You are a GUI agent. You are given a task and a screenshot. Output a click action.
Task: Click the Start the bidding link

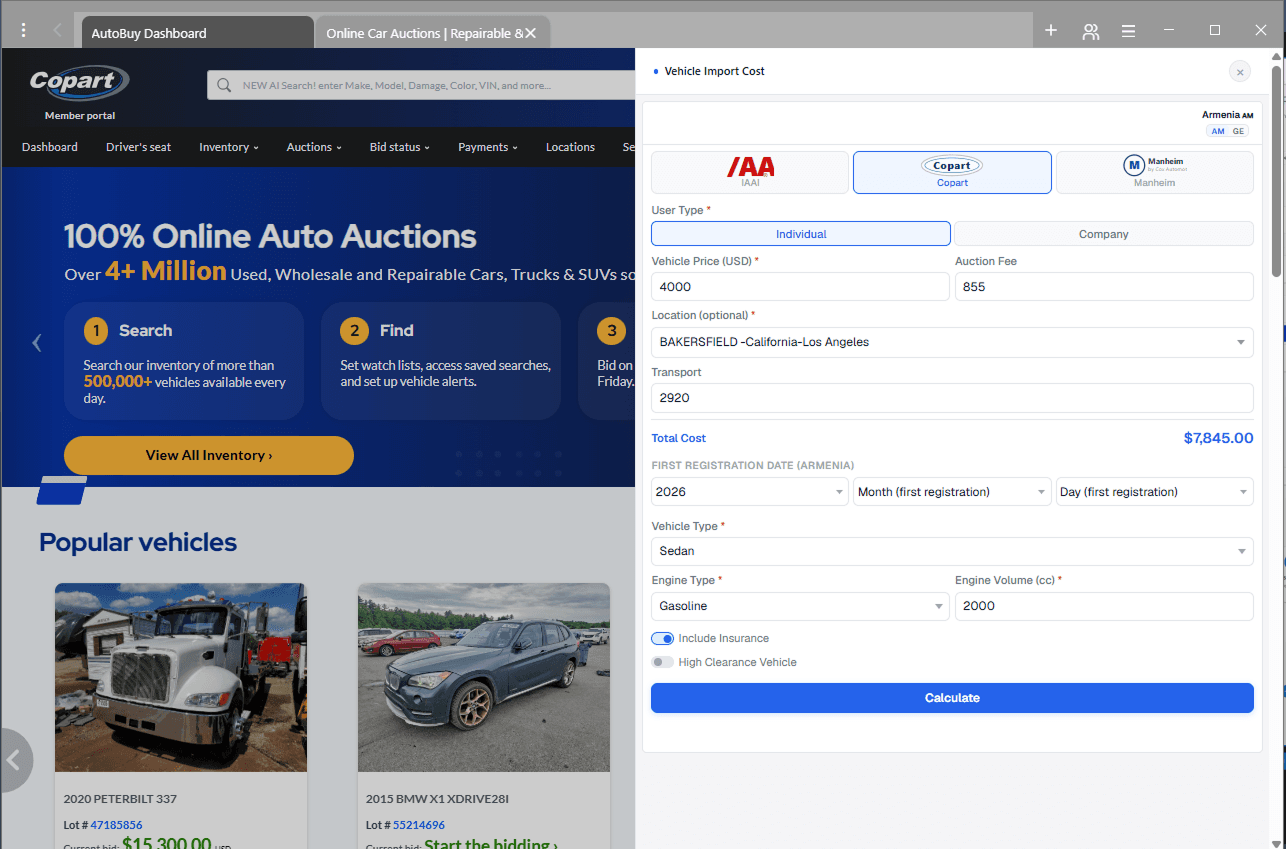[491, 845]
